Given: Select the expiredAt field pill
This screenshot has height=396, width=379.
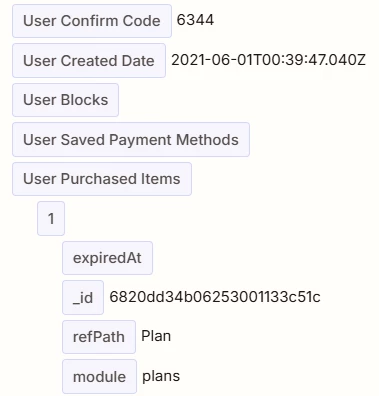Looking at the screenshot, I should pos(107,258).
